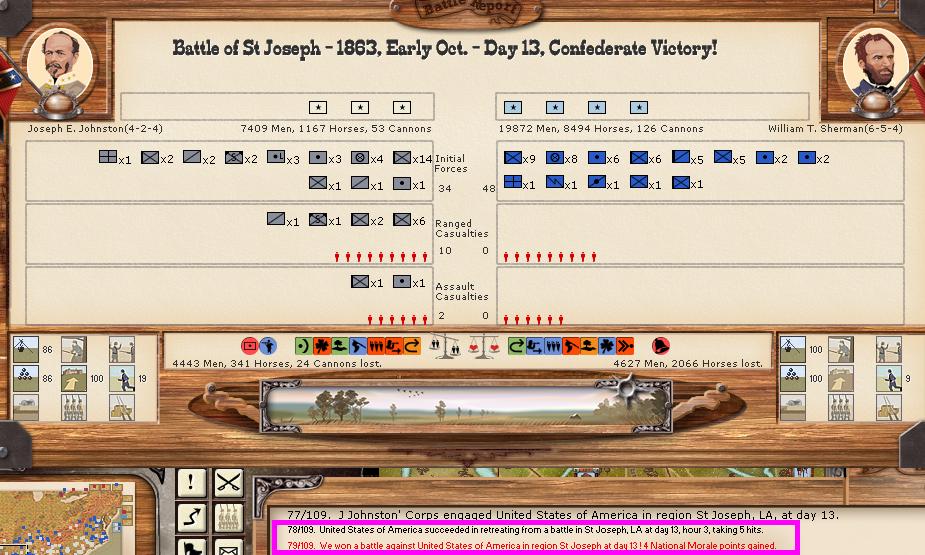Click the Battle Report title plaque

(x=461, y=9)
